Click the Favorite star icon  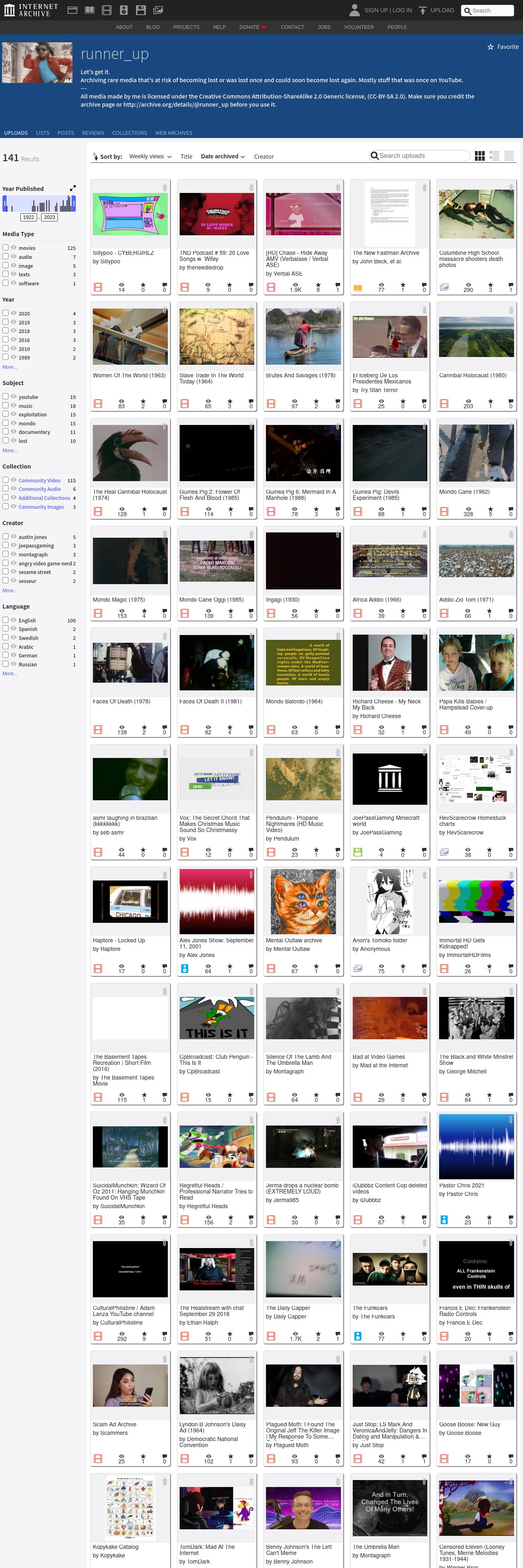(x=490, y=47)
